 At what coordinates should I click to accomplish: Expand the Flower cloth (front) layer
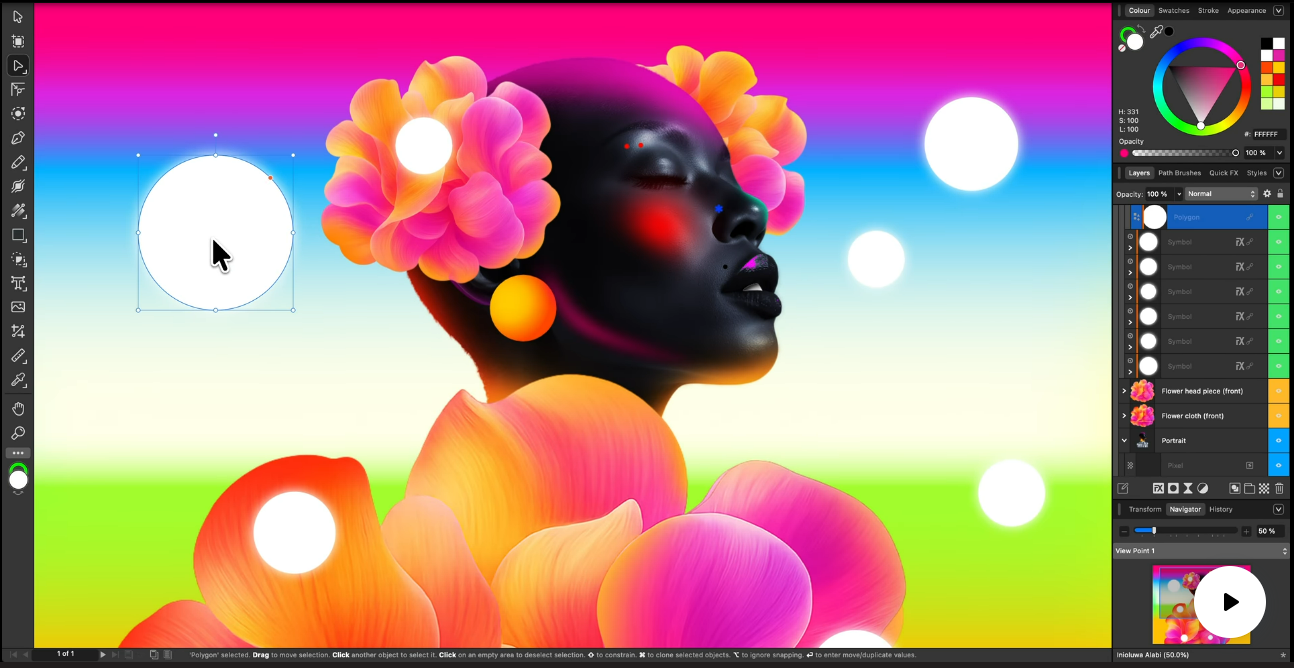pyautogui.click(x=1124, y=416)
